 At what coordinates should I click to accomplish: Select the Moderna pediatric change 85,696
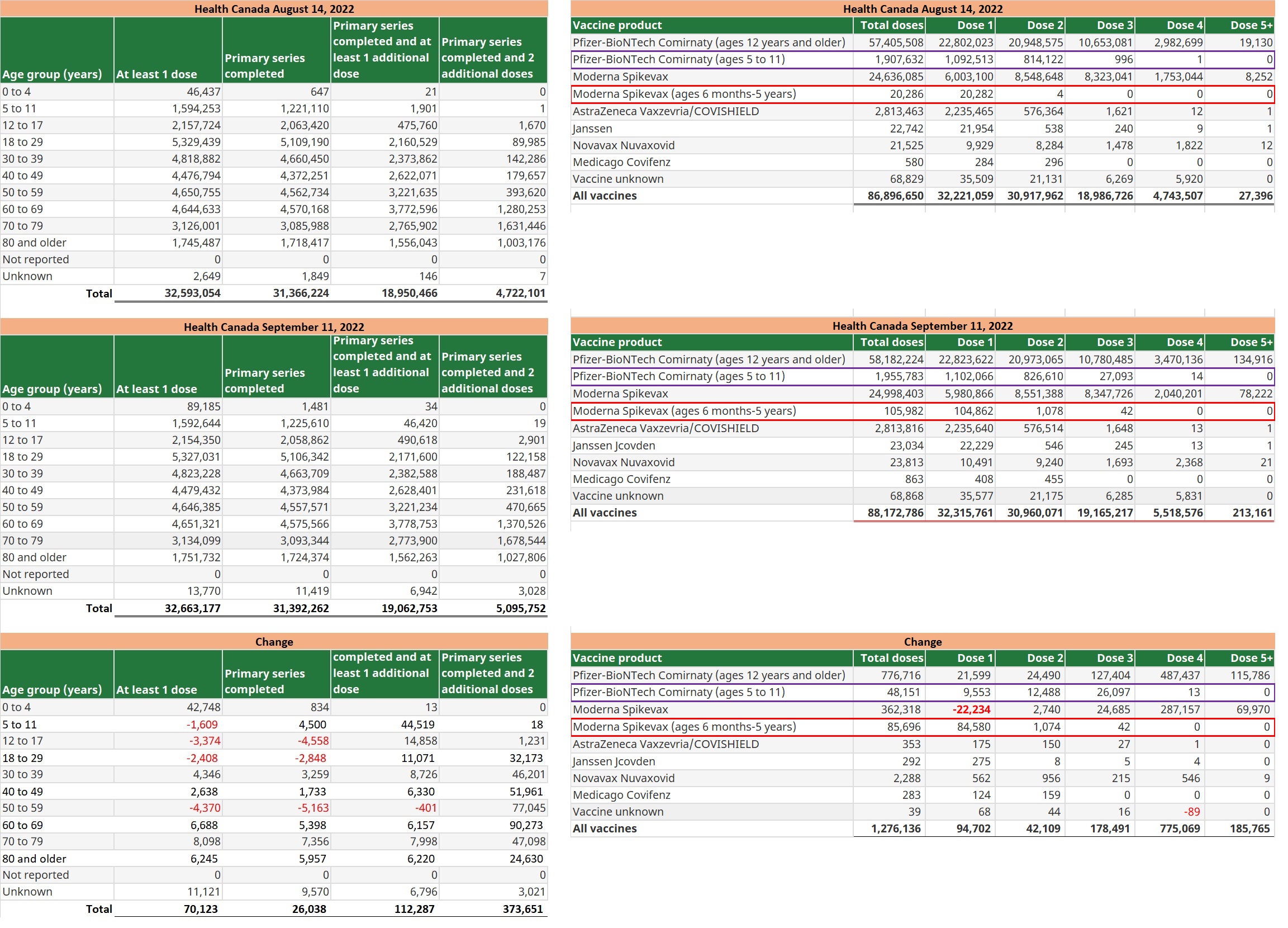point(890,727)
